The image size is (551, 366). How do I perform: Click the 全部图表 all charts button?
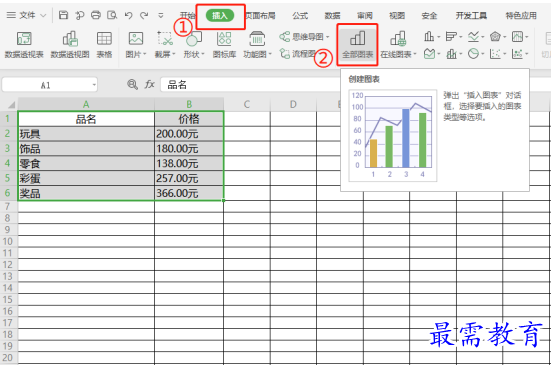357,45
